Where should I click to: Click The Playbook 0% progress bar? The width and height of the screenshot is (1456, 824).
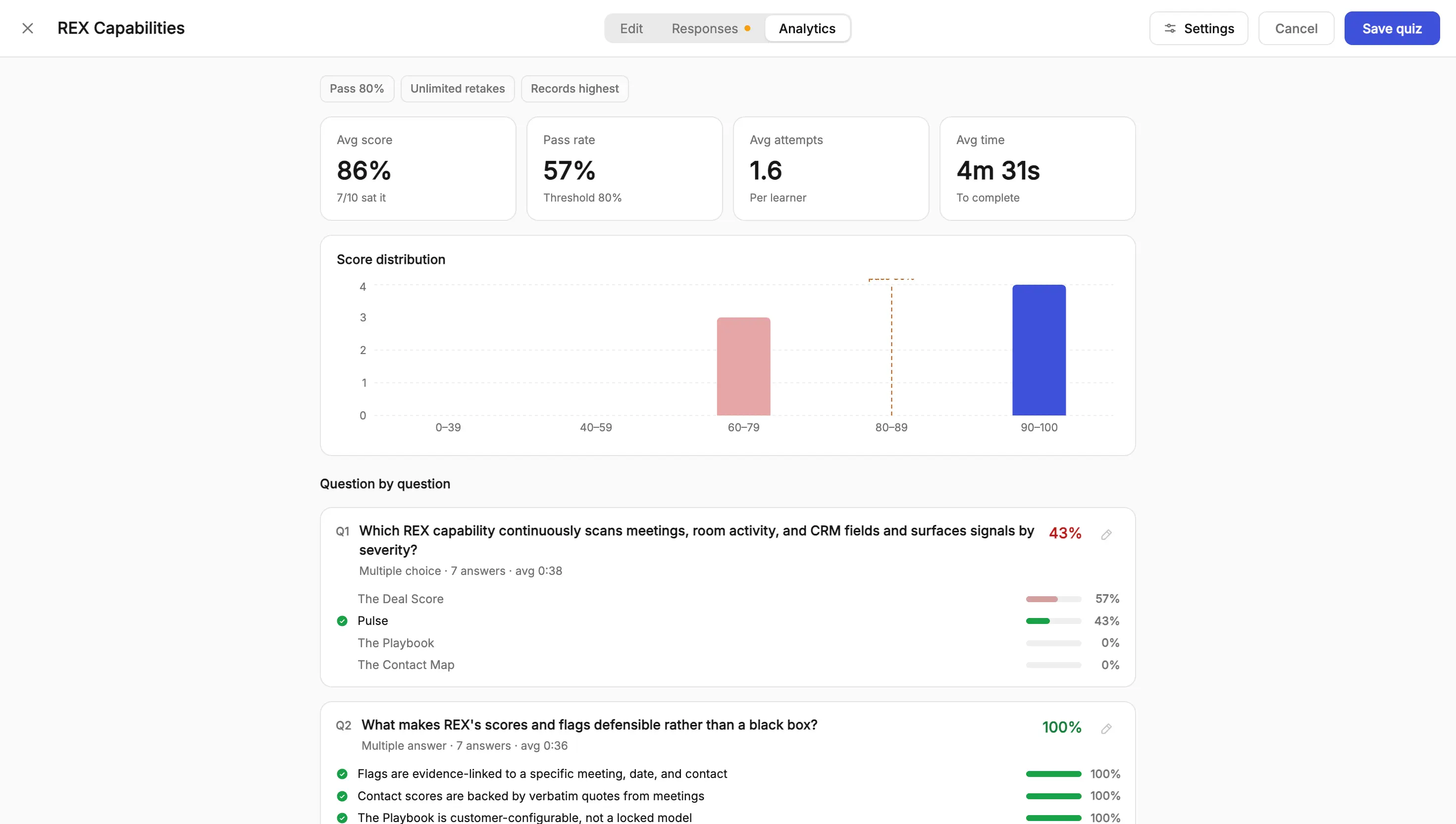(1054, 643)
